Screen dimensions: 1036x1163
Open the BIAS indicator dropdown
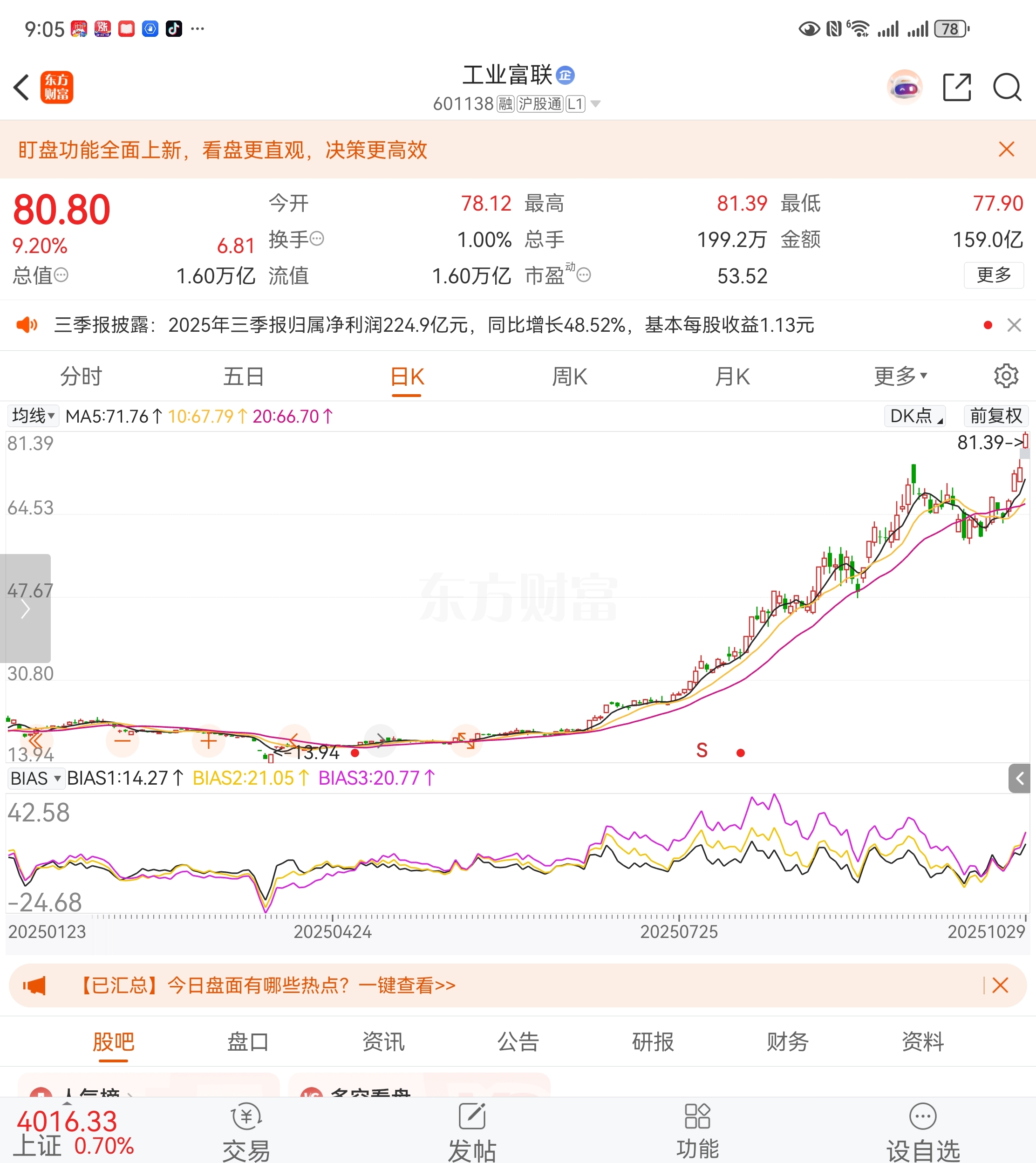(35, 778)
